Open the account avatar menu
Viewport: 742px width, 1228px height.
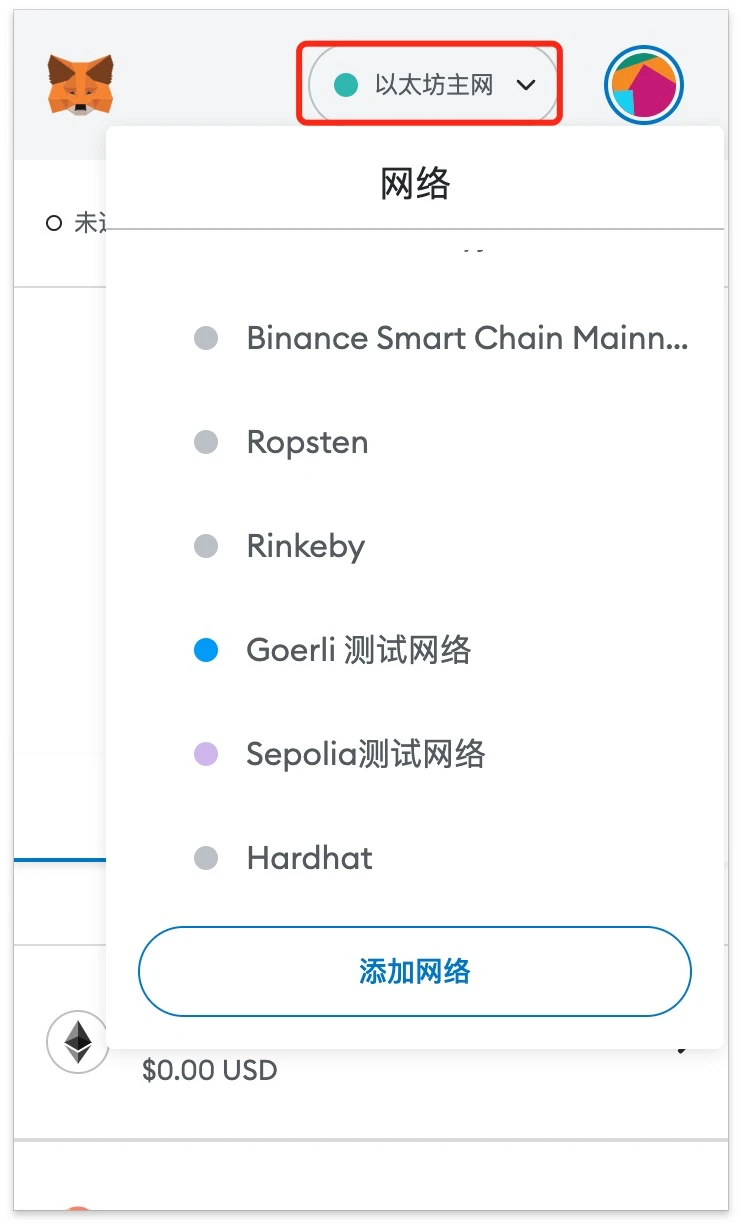[x=643, y=85]
